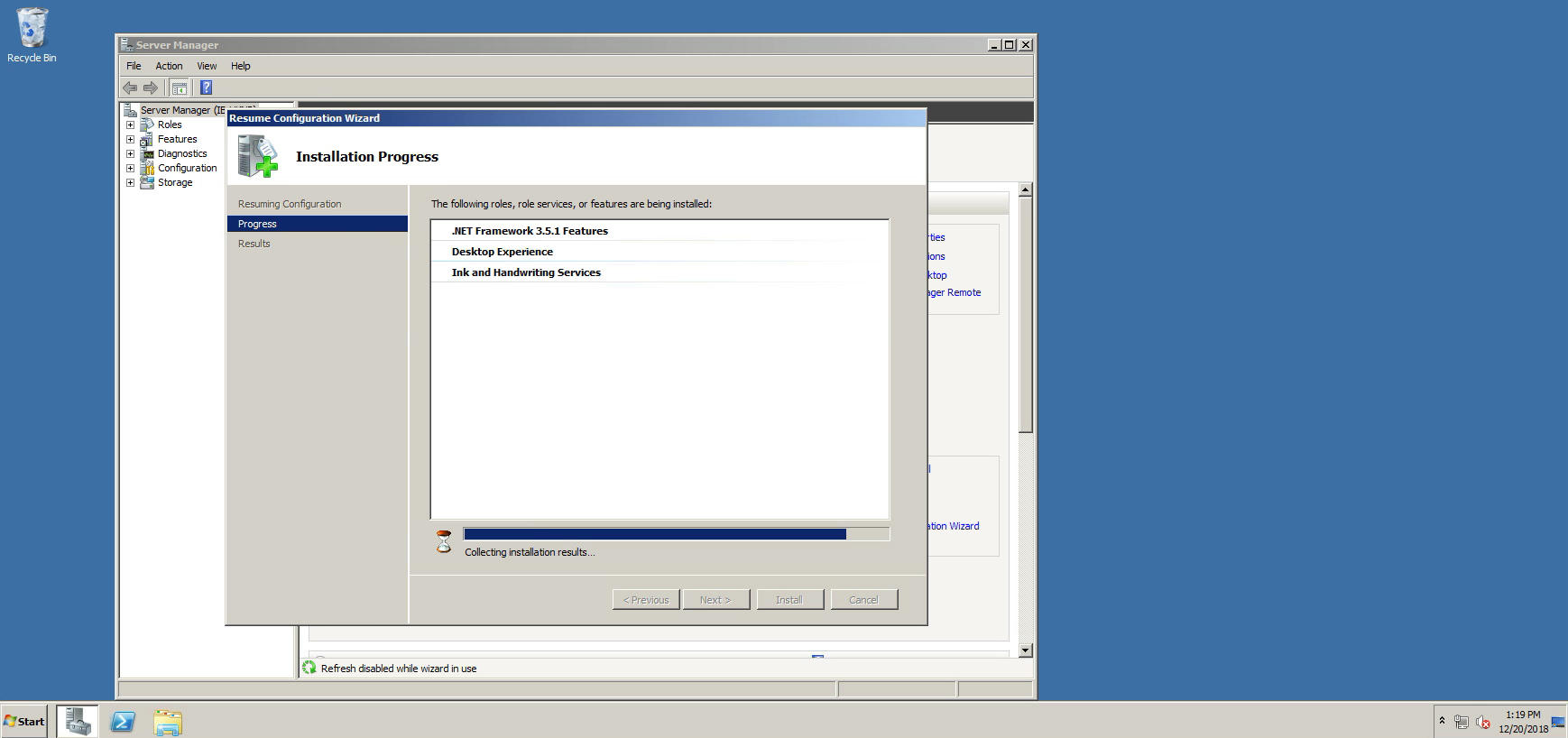Click the server install icon in wizard header
The height and width of the screenshot is (738, 1568).
pos(258,156)
